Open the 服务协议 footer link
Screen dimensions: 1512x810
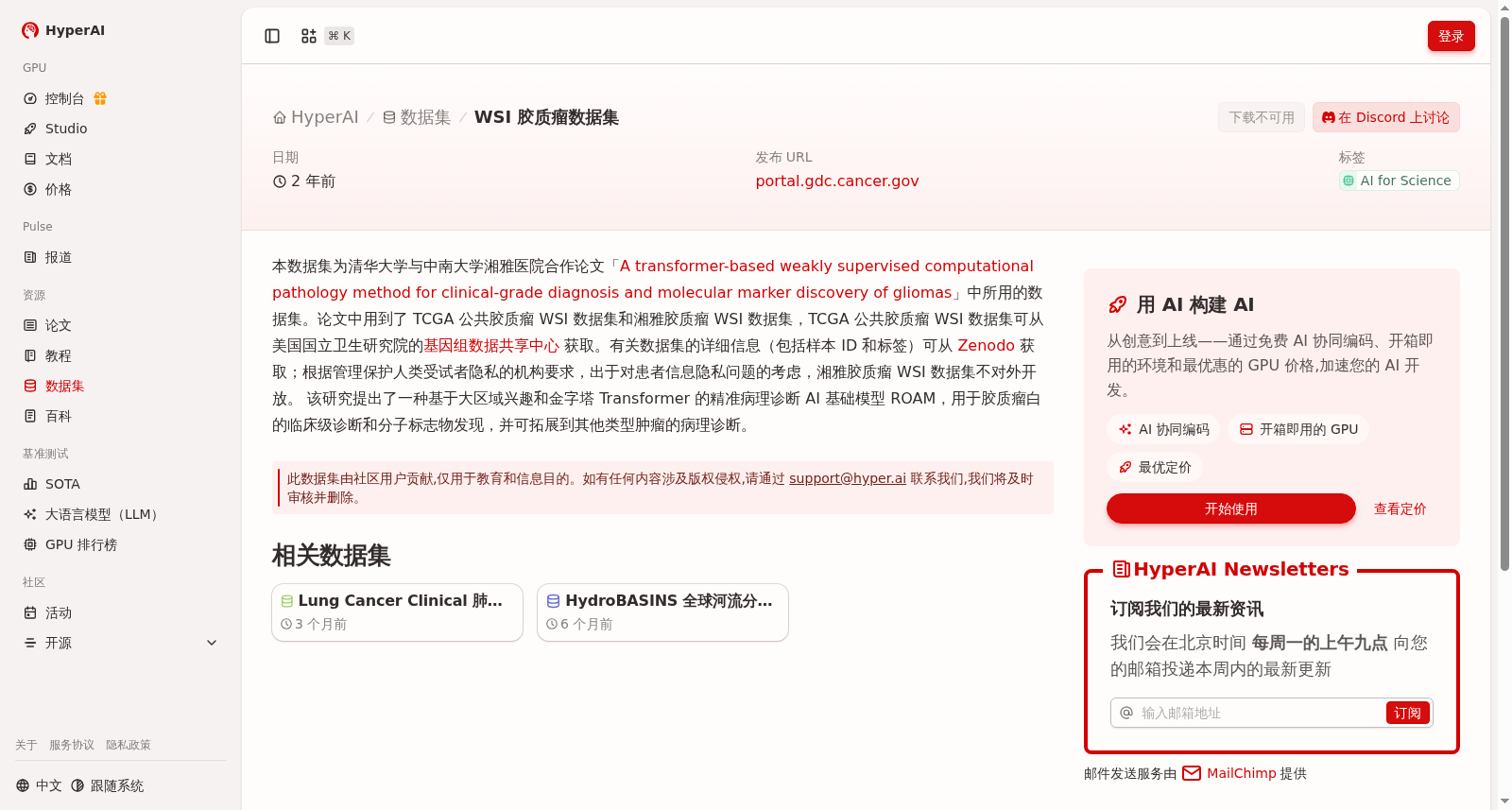(x=72, y=745)
